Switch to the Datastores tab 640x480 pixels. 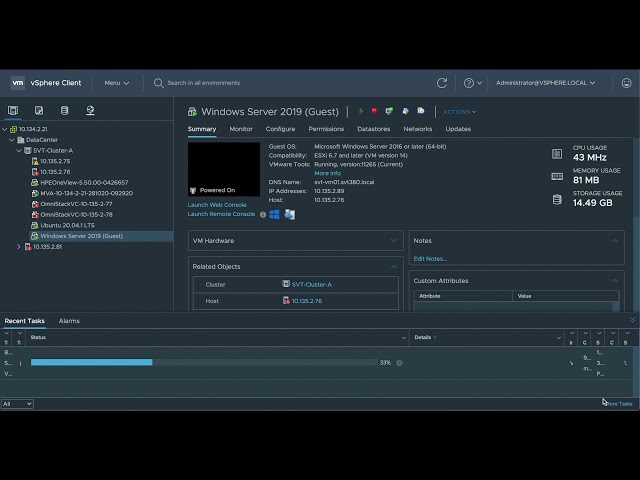[373, 129]
